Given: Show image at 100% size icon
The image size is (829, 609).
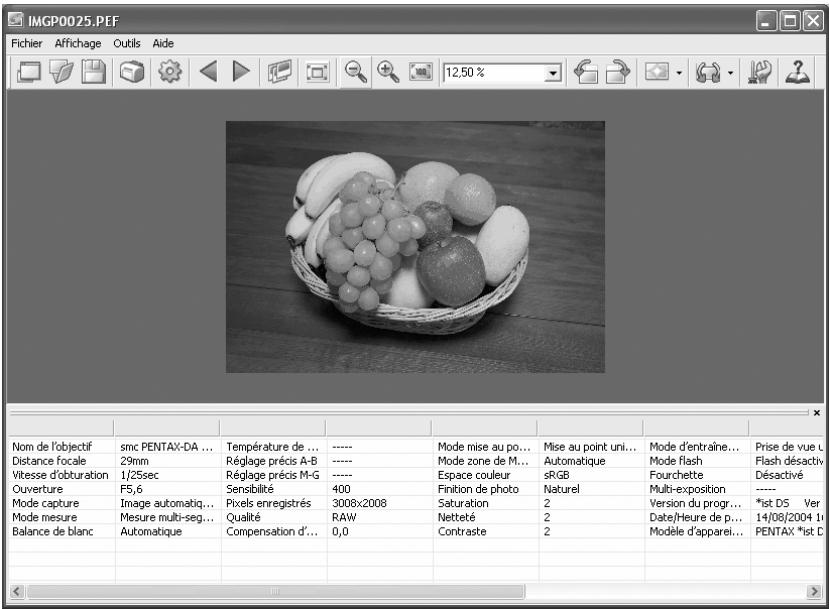Looking at the screenshot, I should tap(421, 71).
